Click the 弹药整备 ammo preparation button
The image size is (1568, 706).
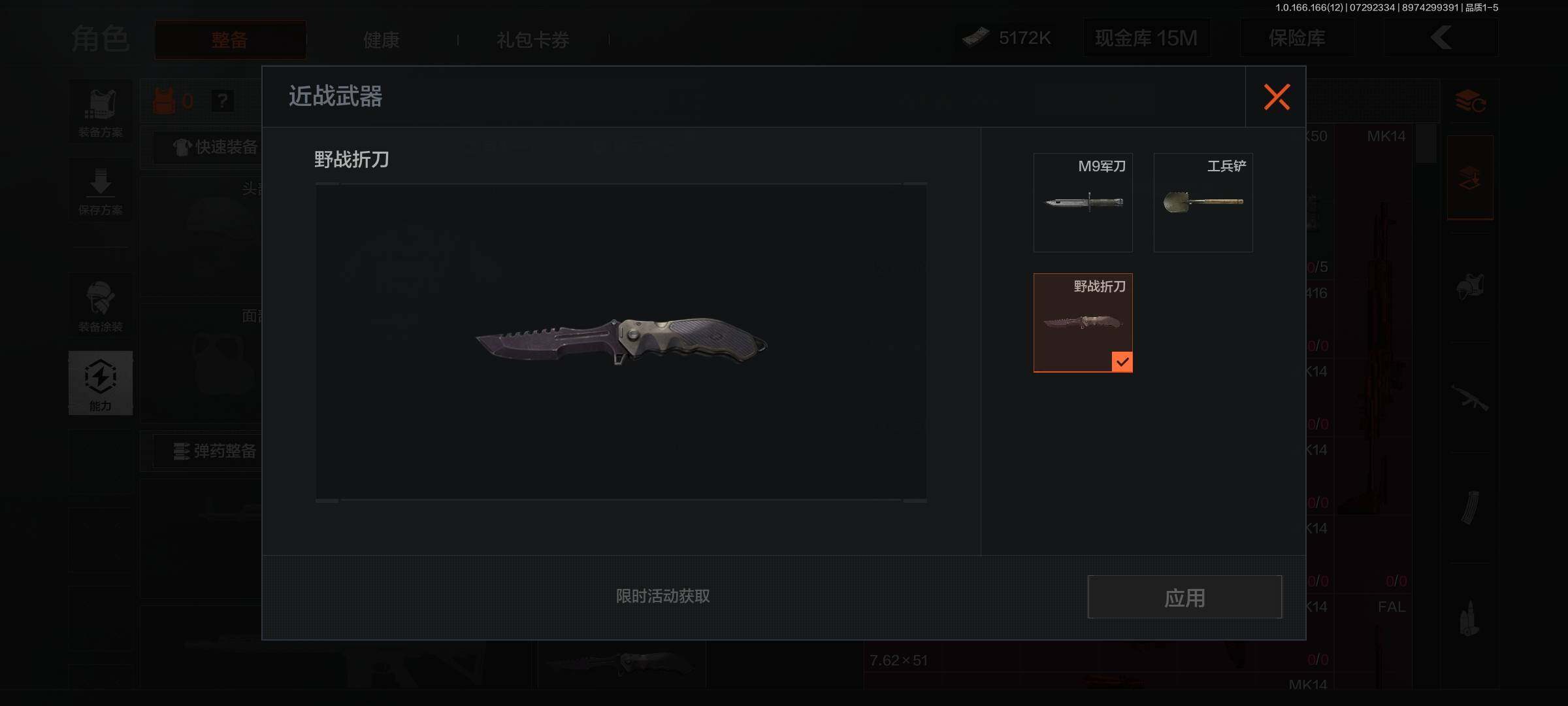point(216,451)
